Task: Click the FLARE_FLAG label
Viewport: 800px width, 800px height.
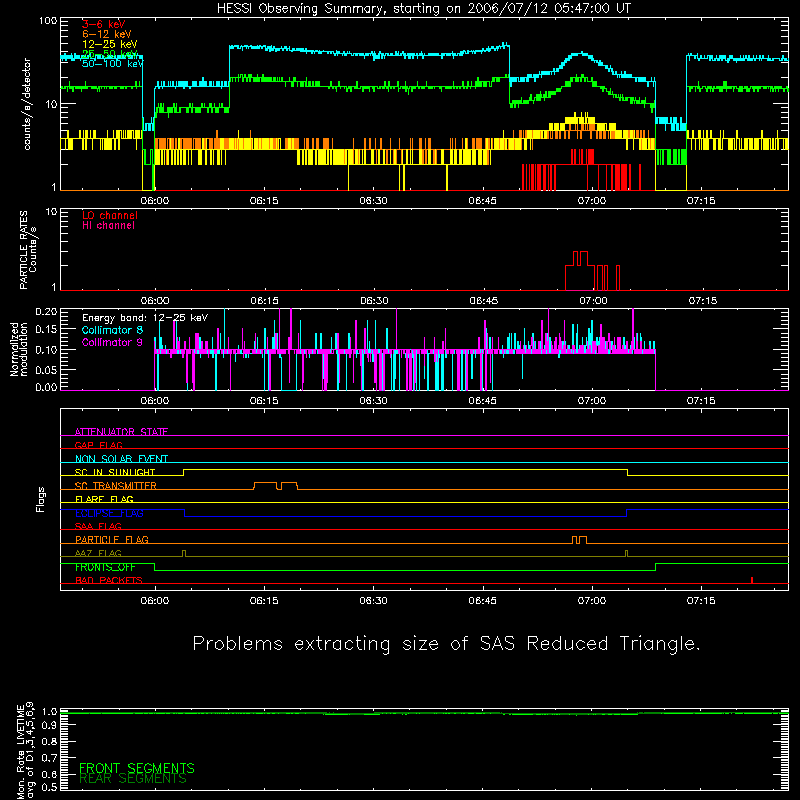Action: pyautogui.click(x=104, y=499)
